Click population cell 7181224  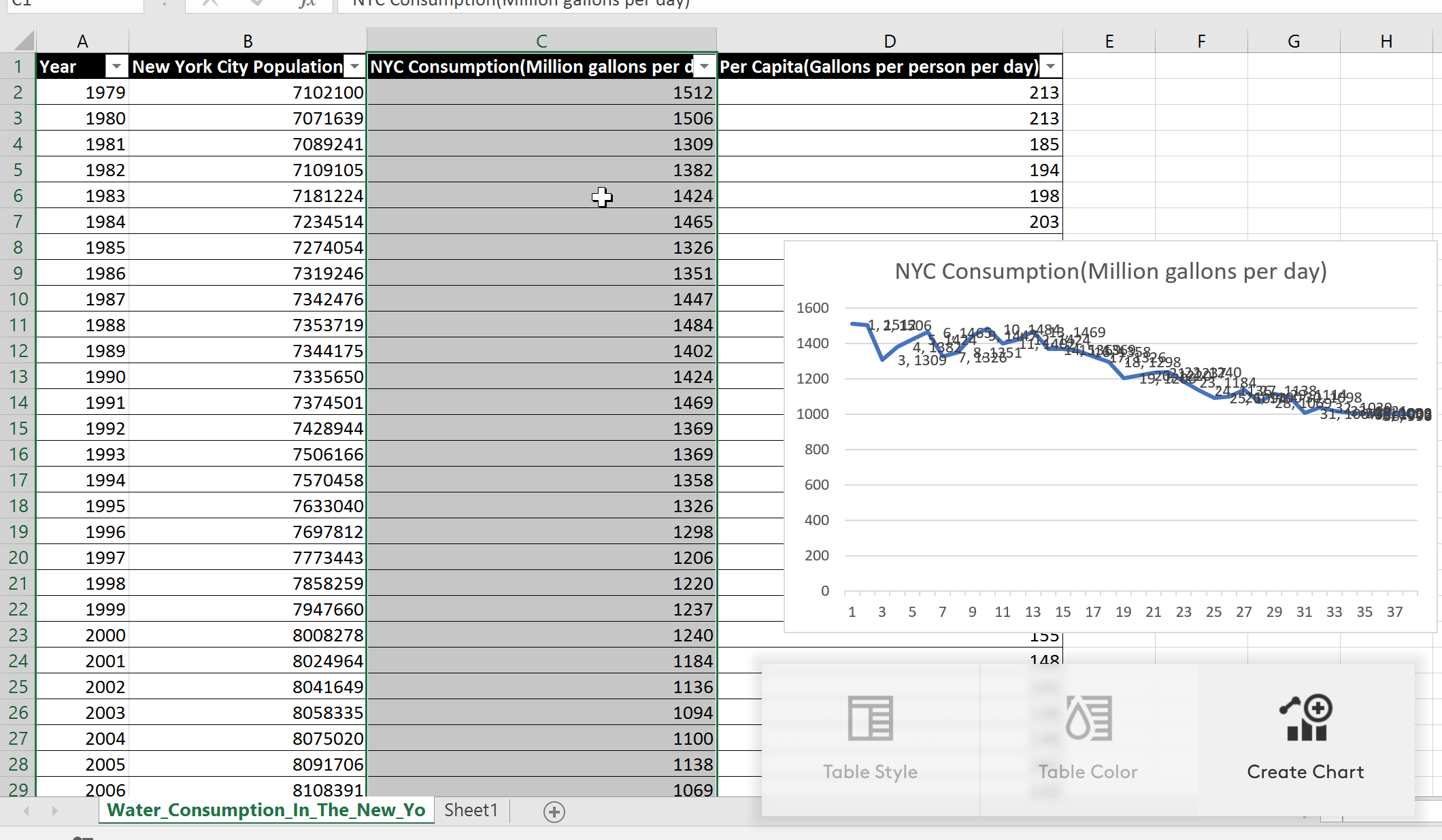coord(248,196)
